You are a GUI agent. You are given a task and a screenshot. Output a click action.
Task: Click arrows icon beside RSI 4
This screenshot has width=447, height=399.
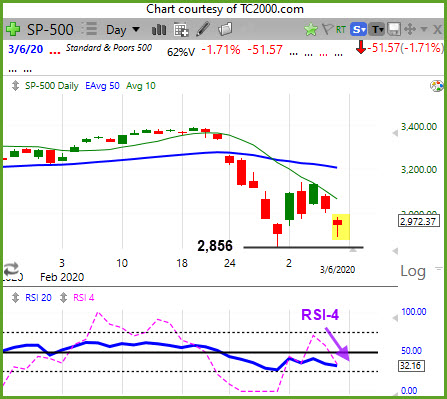point(63,298)
